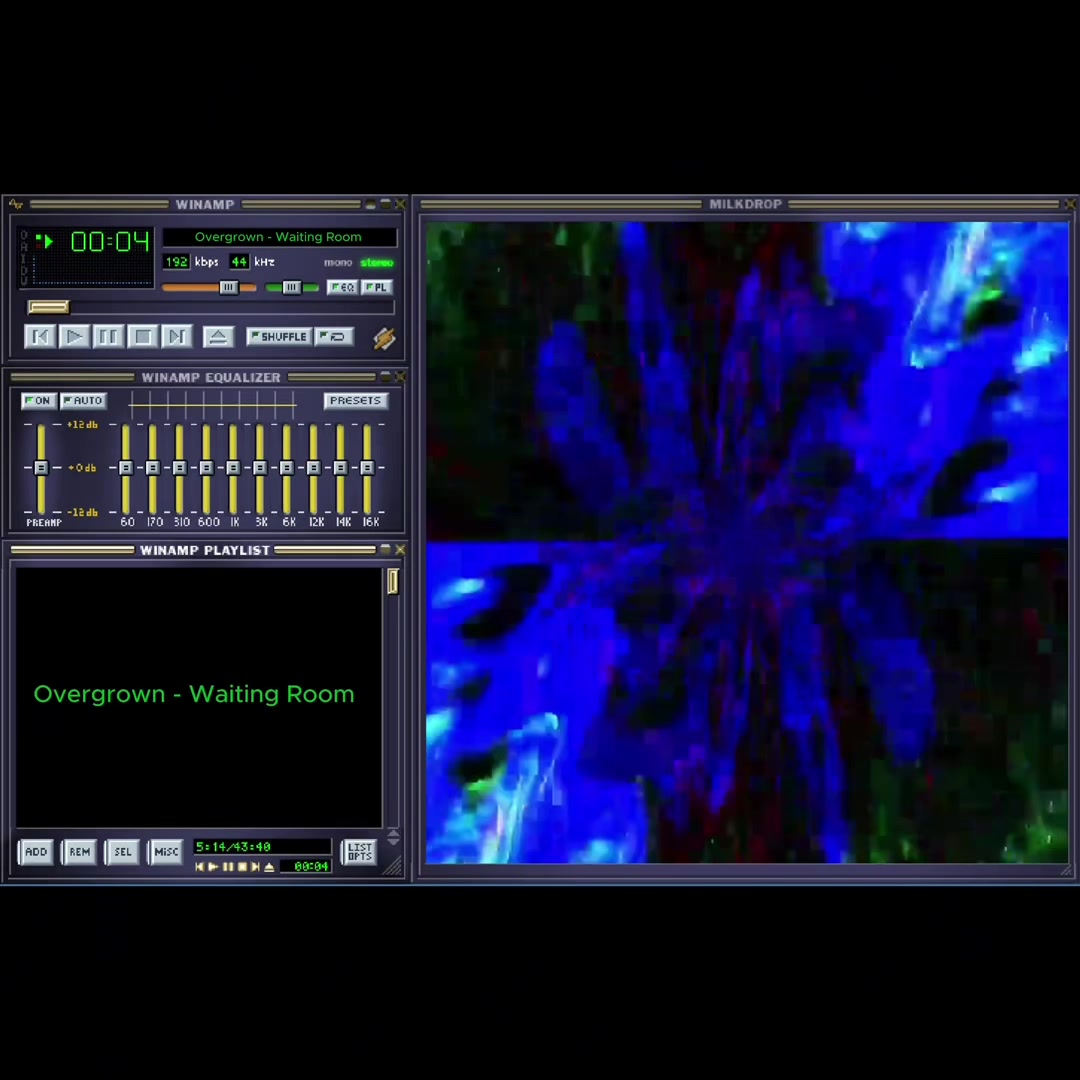1080x1080 pixels.
Task: Click the playlist scroll down arrow
Action: tap(393, 842)
